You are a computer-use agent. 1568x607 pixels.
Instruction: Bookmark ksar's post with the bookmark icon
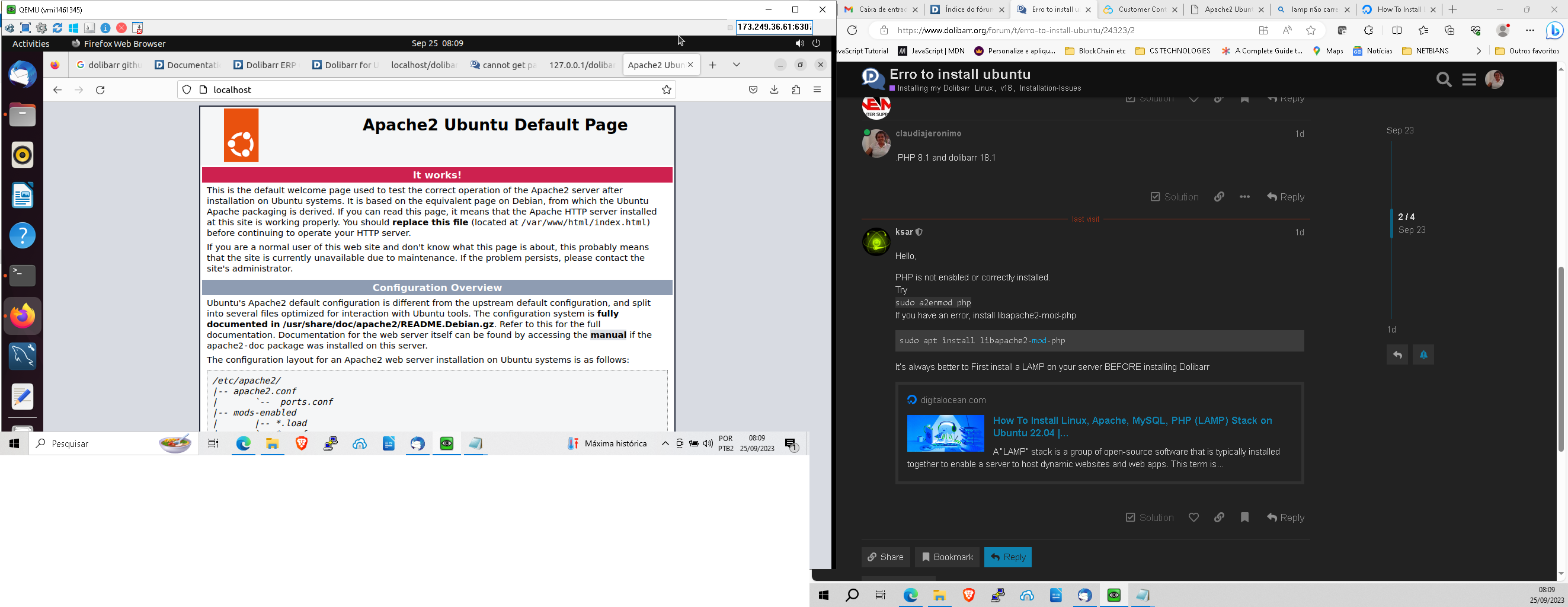click(x=1245, y=517)
